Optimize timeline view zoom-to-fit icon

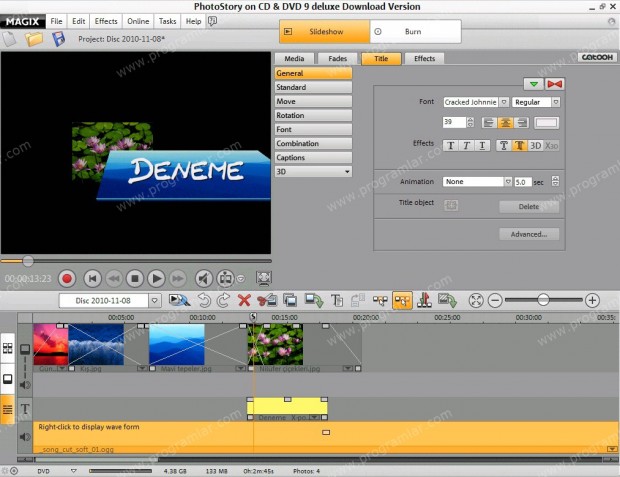click(476, 301)
